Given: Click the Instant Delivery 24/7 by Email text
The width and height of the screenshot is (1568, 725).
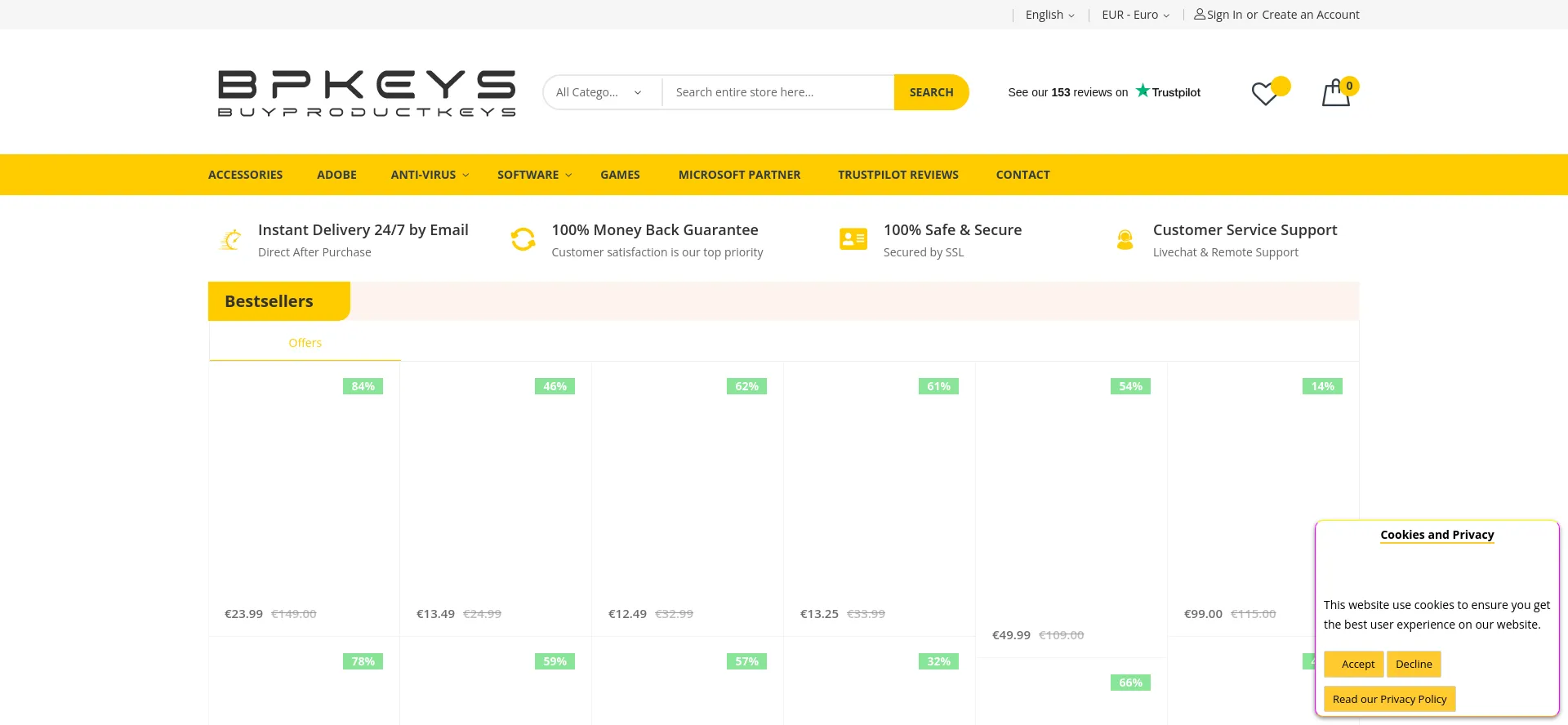Looking at the screenshot, I should (x=363, y=230).
